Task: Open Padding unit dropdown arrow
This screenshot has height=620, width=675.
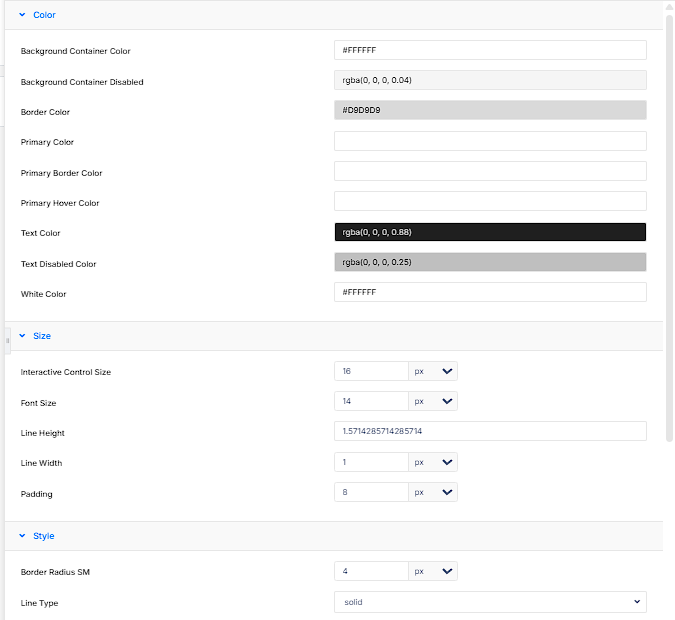Action: click(x=447, y=492)
